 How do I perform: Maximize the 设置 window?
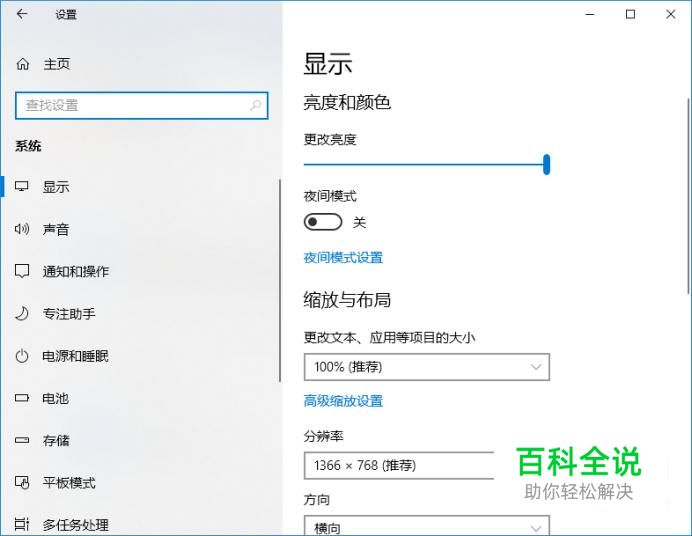631,15
